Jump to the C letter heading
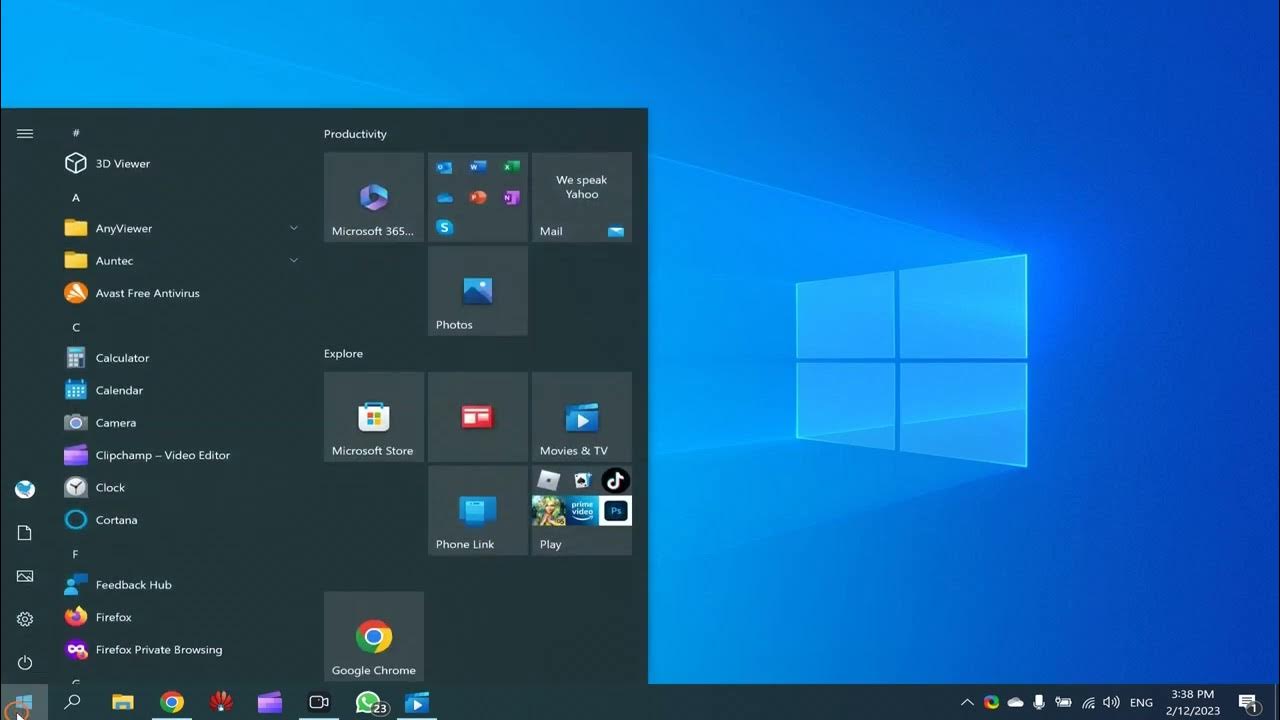The height and width of the screenshot is (720, 1280). pos(76,328)
